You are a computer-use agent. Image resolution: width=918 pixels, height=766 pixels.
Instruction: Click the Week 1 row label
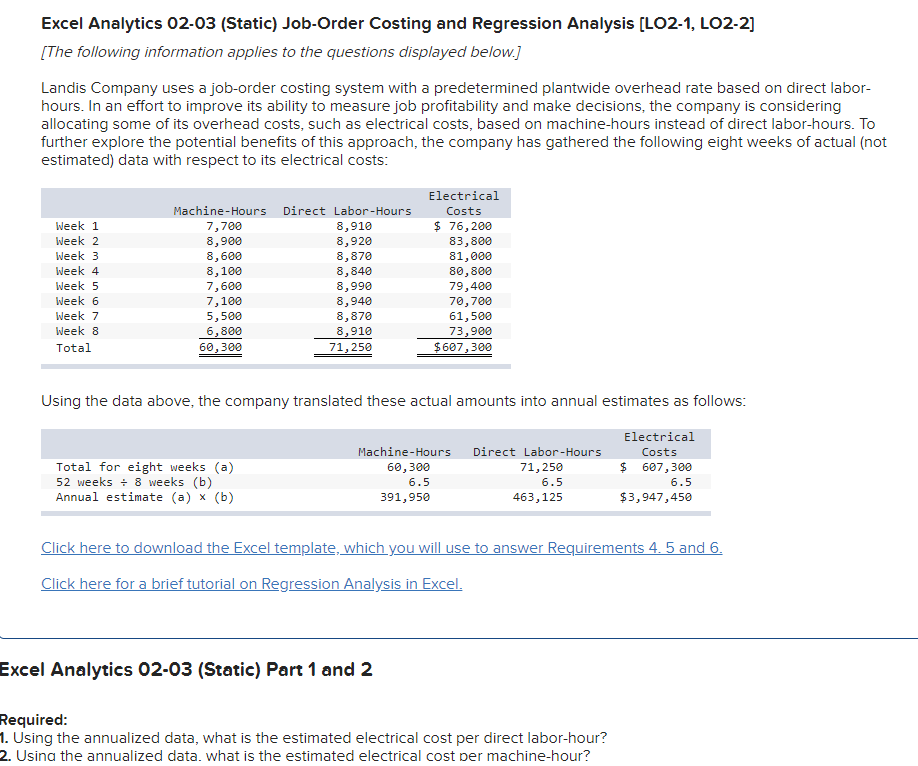(77, 226)
